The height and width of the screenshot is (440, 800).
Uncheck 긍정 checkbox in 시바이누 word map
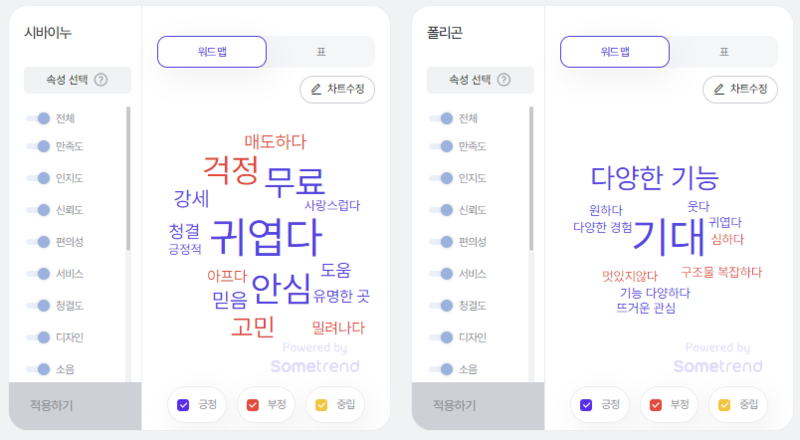(183, 405)
